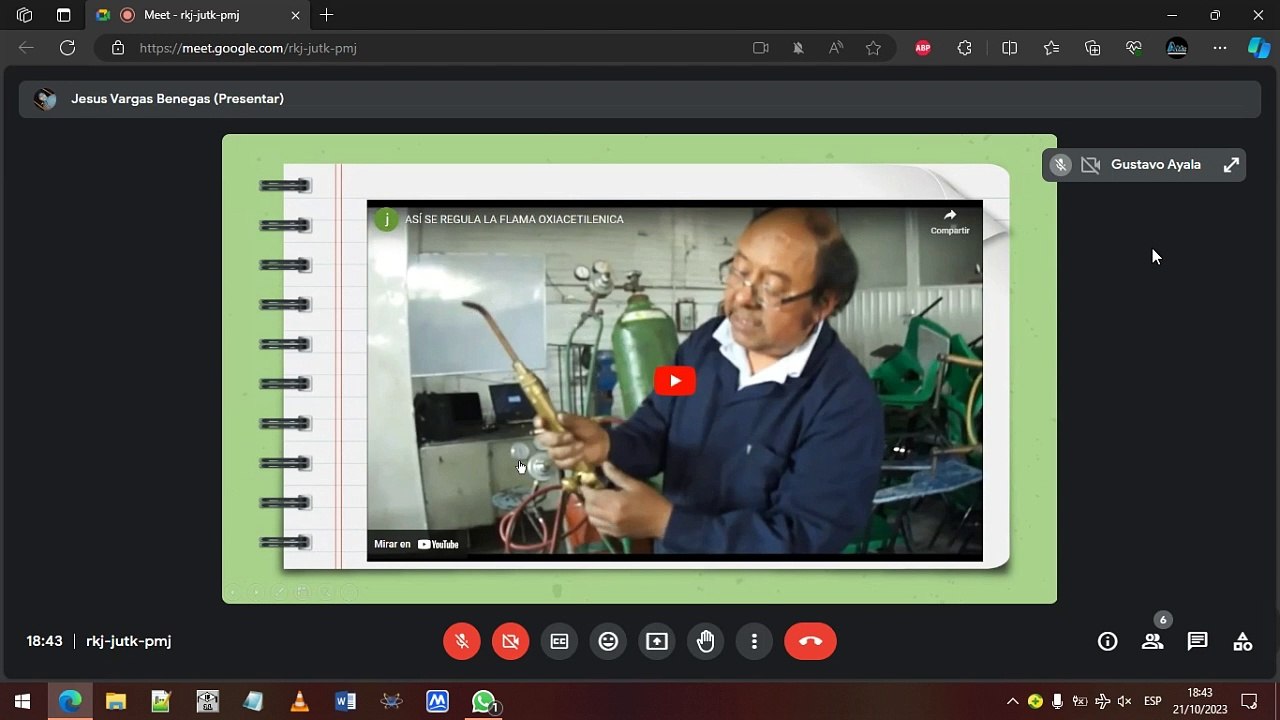
Task: Open the ABP Adblock Plus extension
Action: coord(923,48)
